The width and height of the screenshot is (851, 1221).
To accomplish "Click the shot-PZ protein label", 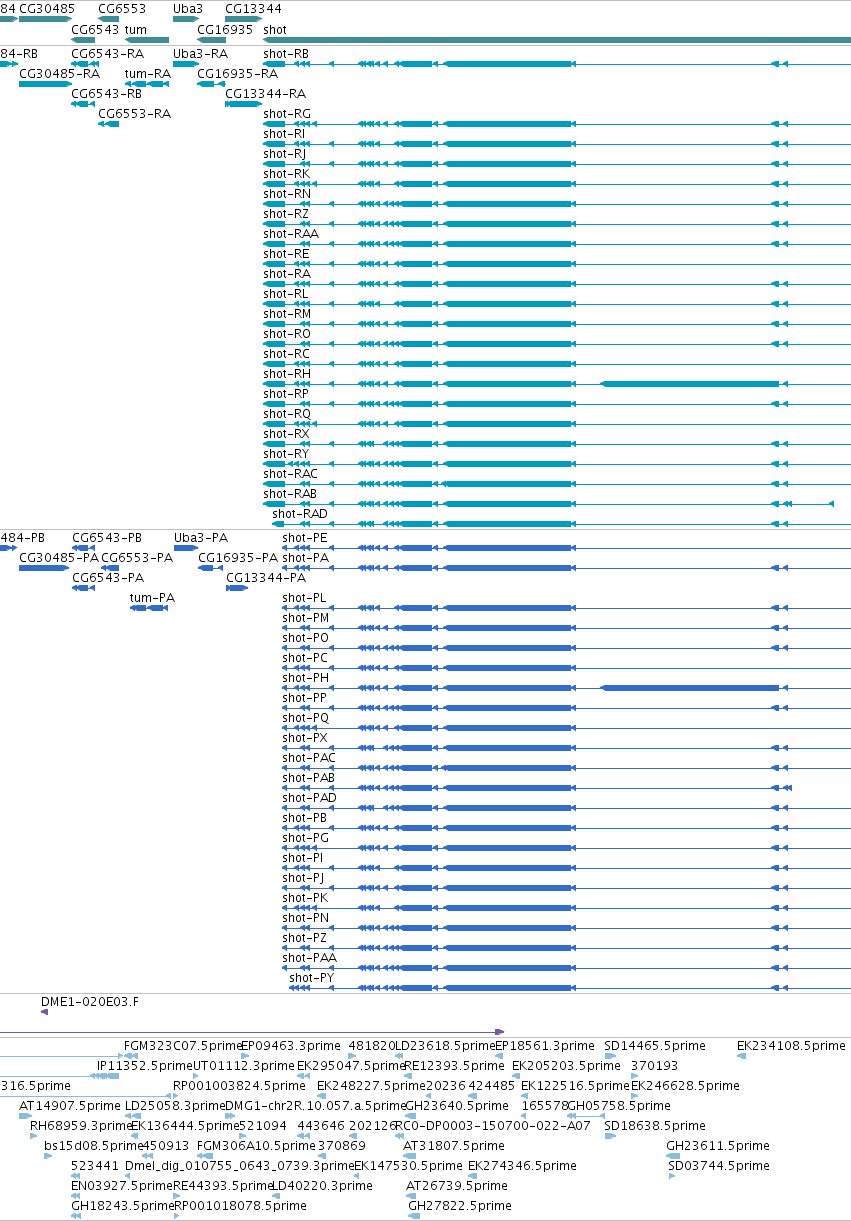I will [x=305, y=938].
